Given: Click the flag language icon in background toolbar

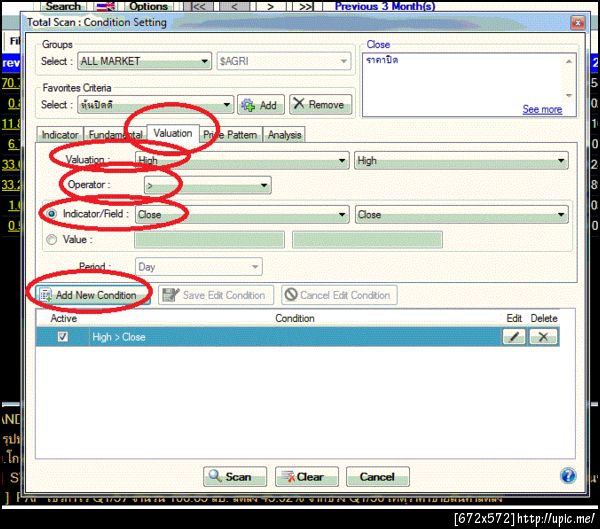Looking at the screenshot, I should point(106,6).
